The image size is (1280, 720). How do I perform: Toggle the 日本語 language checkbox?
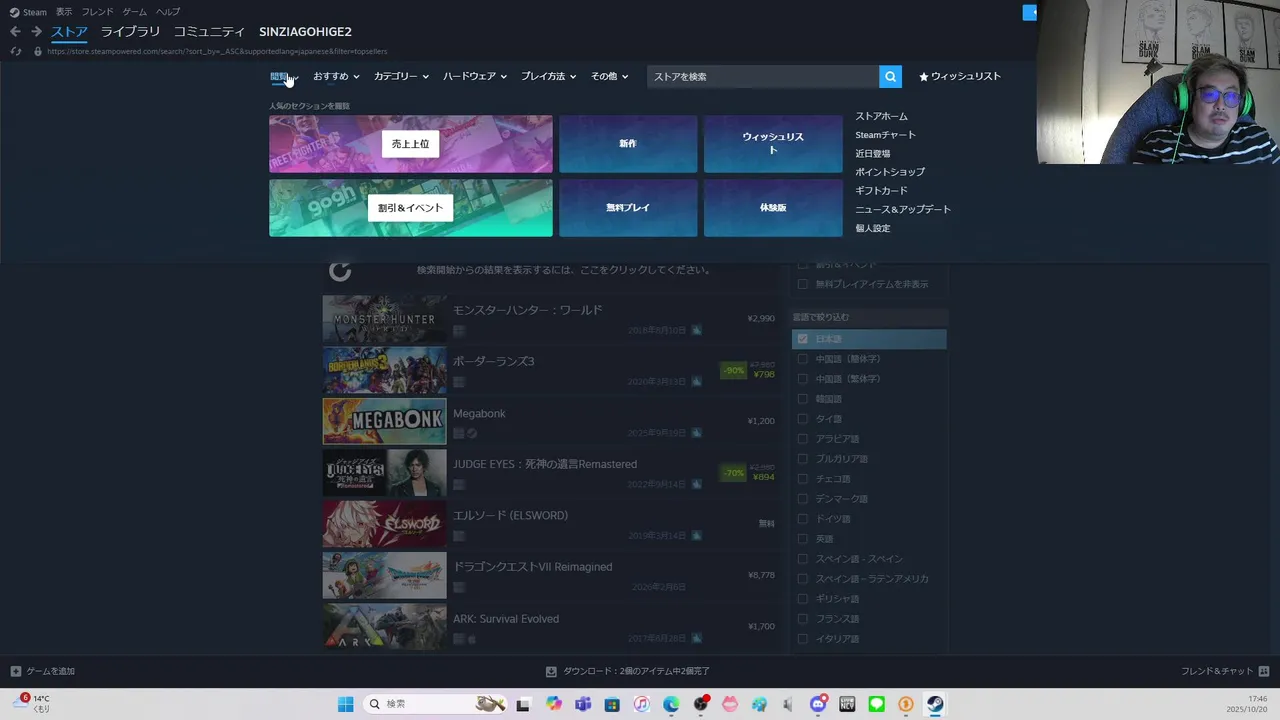[802, 339]
